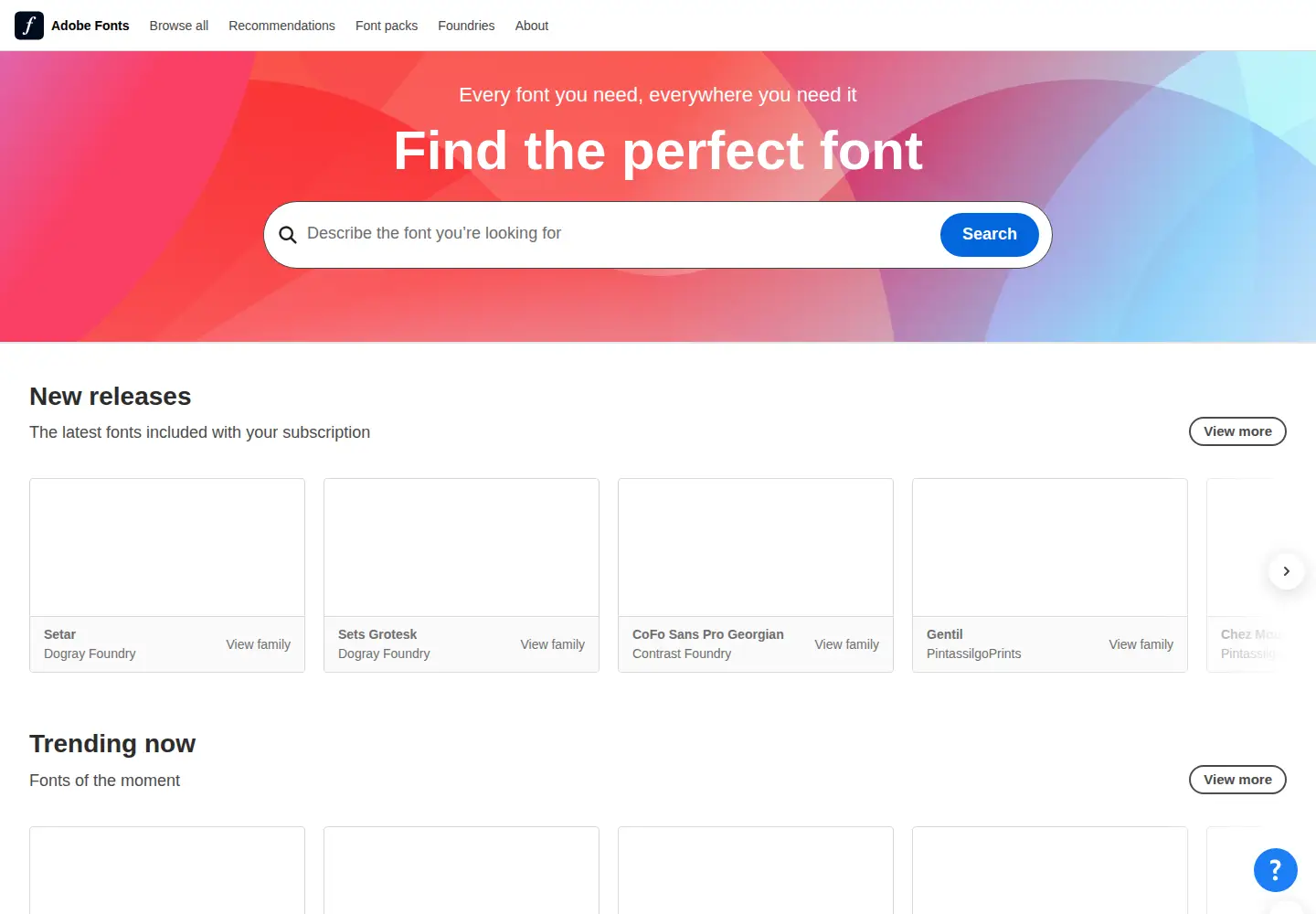Click the Trending now heading
The height and width of the screenshot is (914, 1316).
pyautogui.click(x=112, y=744)
